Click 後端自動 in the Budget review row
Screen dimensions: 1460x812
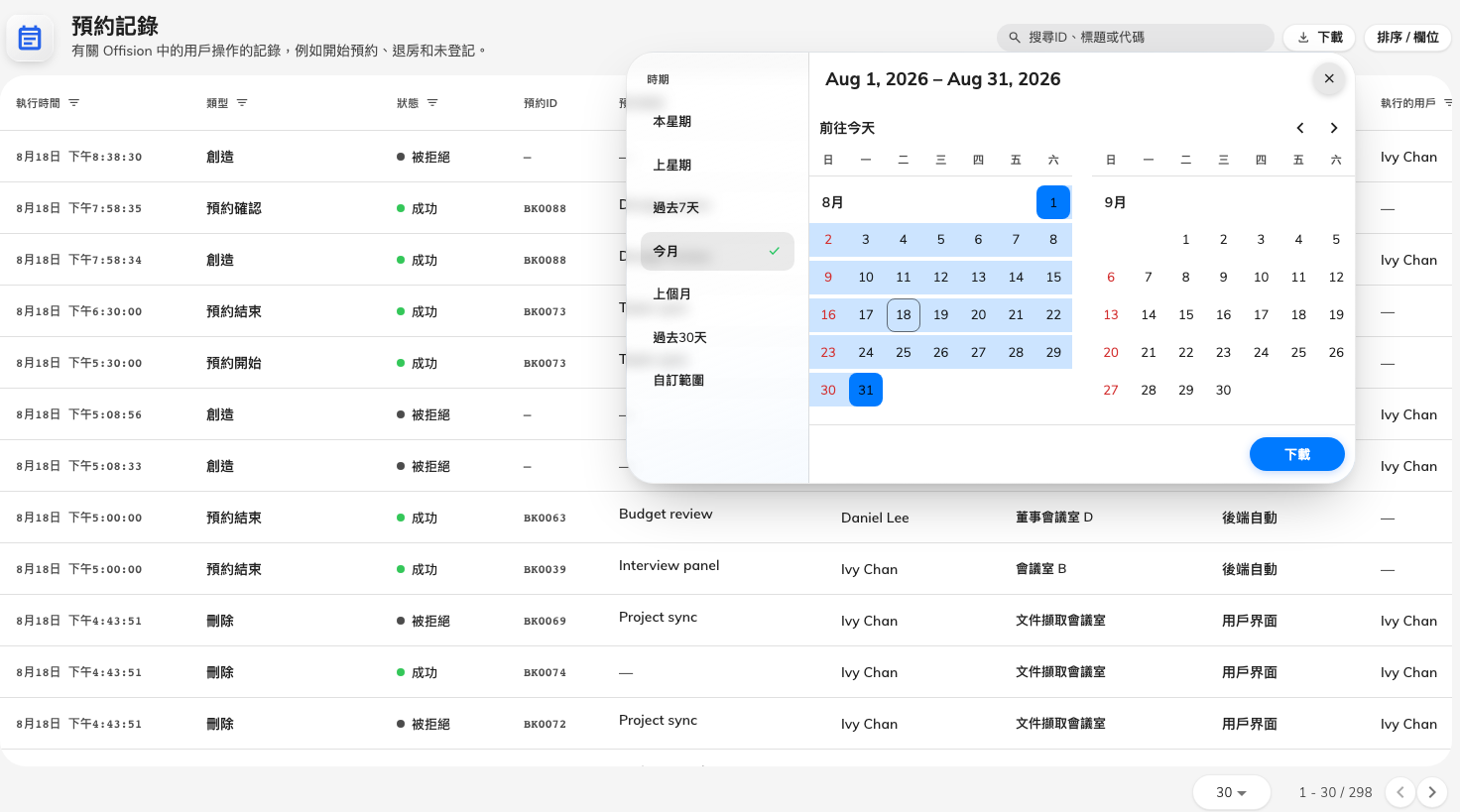[x=1250, y=518]
